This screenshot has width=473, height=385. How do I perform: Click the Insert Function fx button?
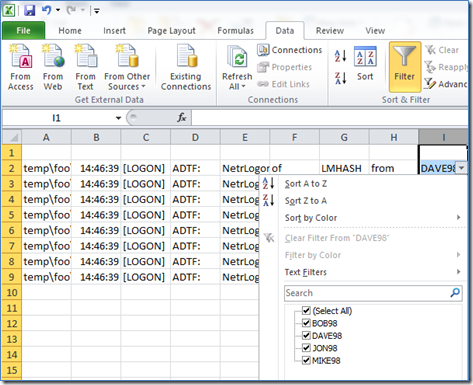[182, 118]
